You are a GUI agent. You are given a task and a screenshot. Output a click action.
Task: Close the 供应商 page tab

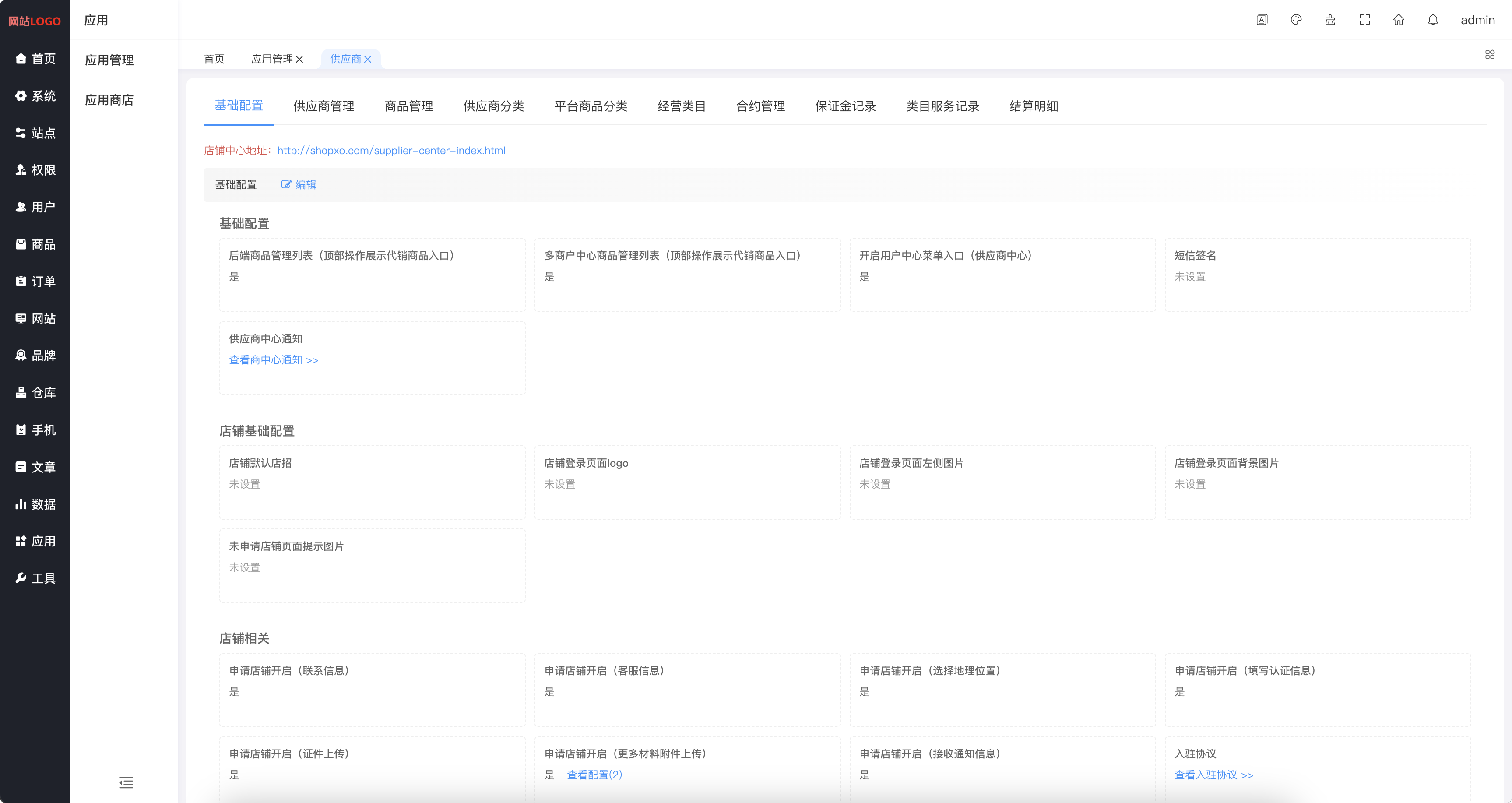click(368, 59)
